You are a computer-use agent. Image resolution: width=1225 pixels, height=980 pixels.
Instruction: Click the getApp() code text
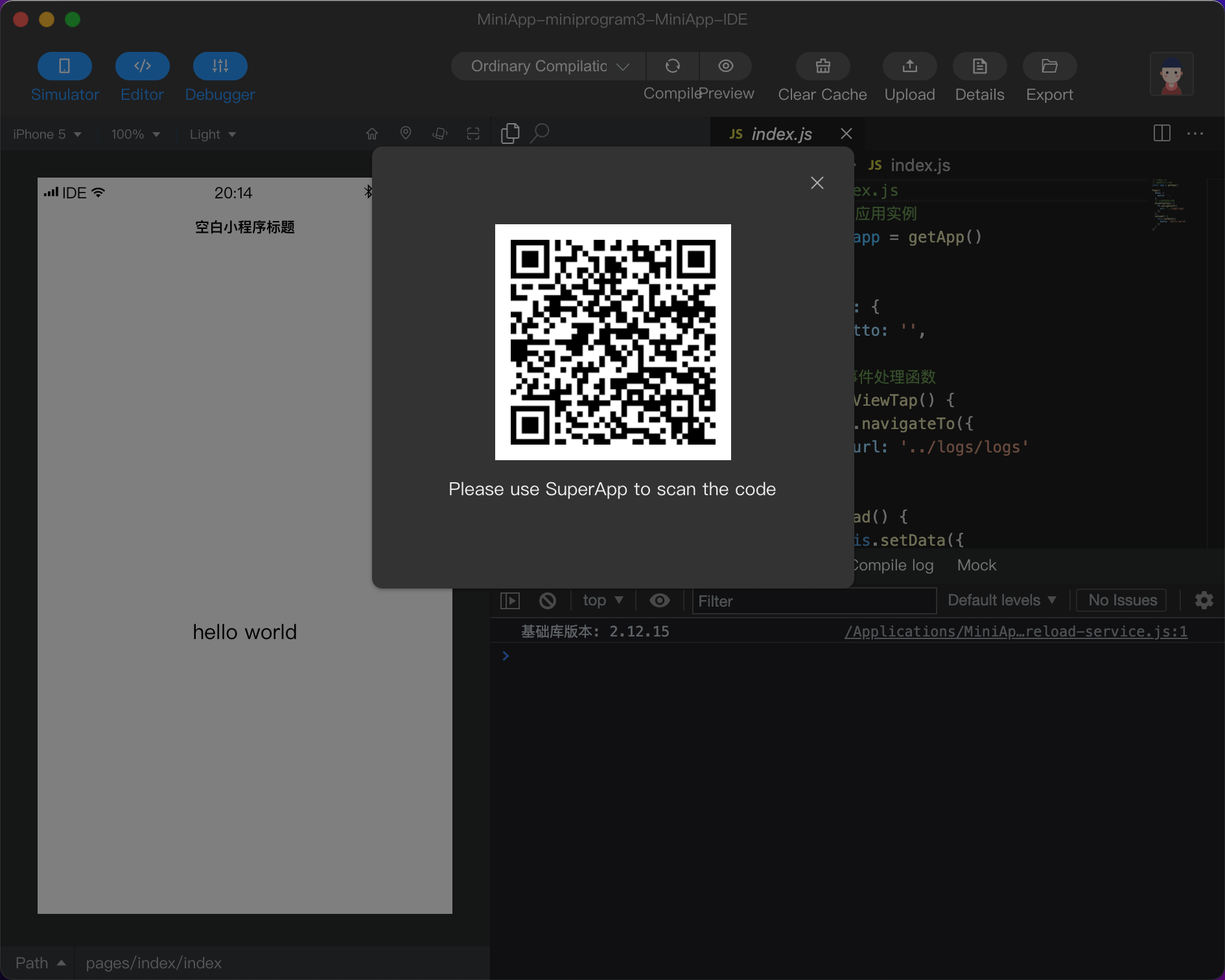tap(945, 237)
